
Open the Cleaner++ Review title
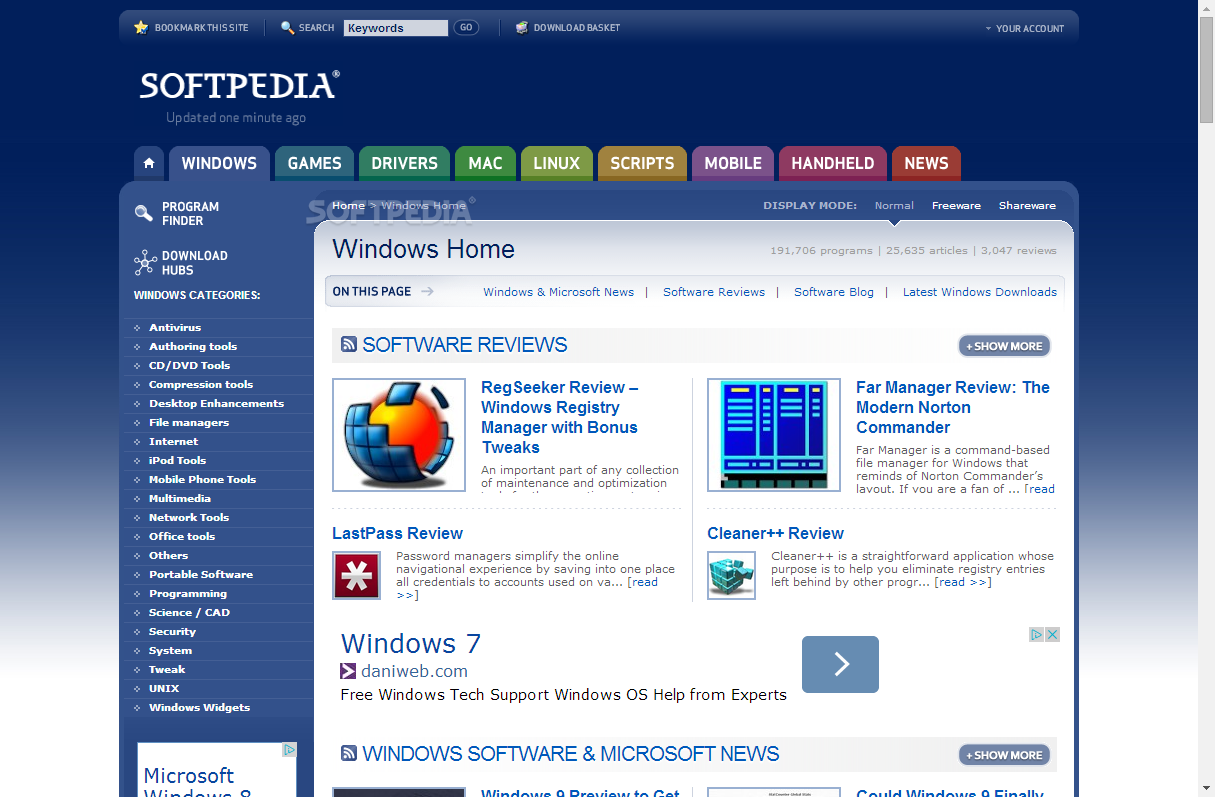click(775, 533)
